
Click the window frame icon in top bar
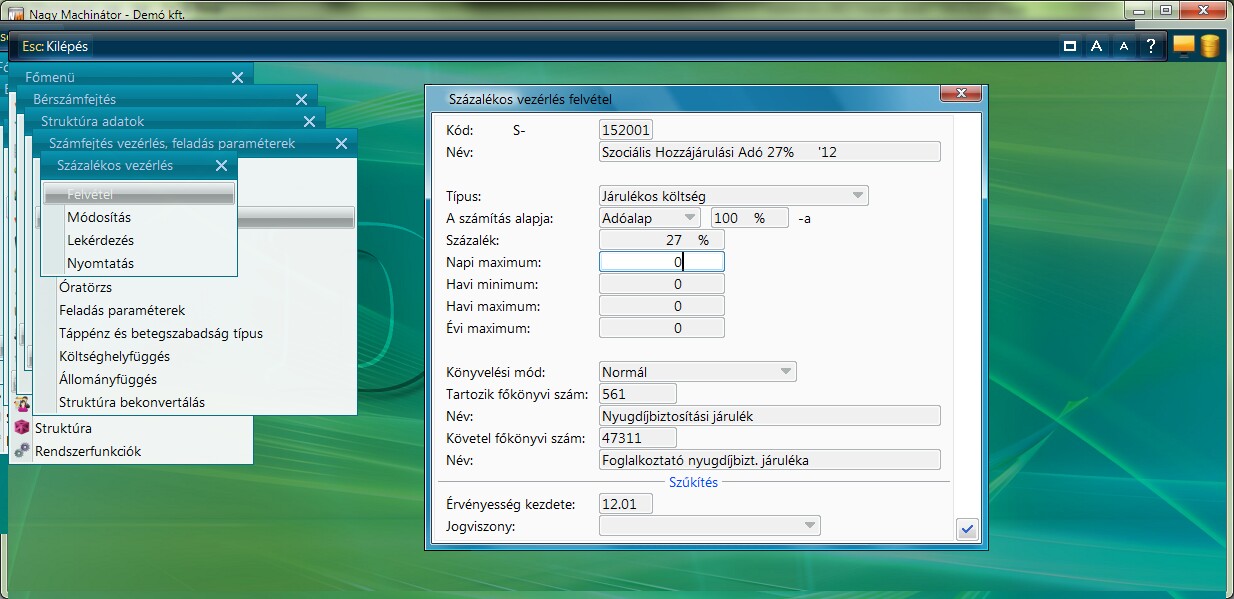(x=1069, y=46)
